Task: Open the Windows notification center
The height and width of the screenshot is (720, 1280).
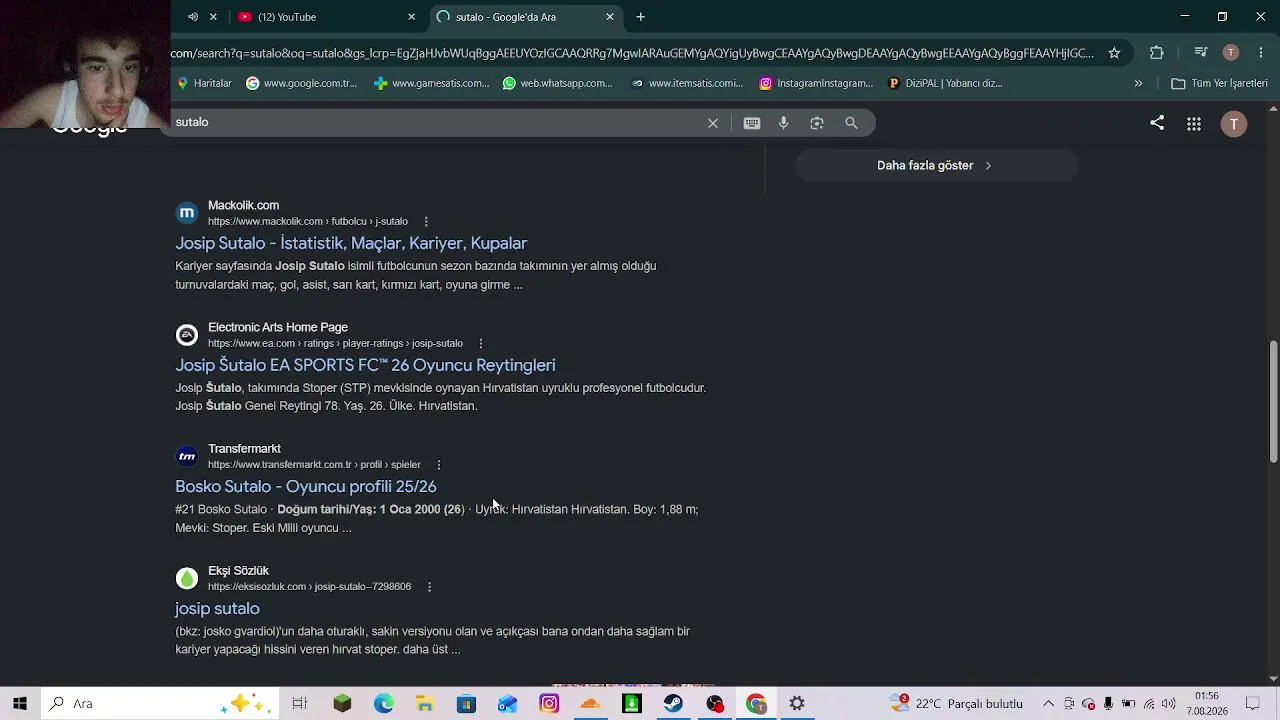Action: (x=1252, y=703)
